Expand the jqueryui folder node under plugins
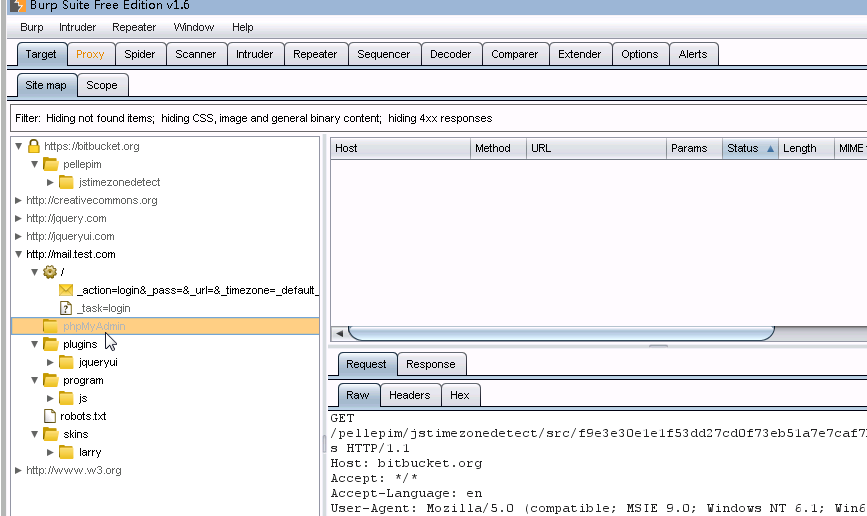 [x=50, y=362]
